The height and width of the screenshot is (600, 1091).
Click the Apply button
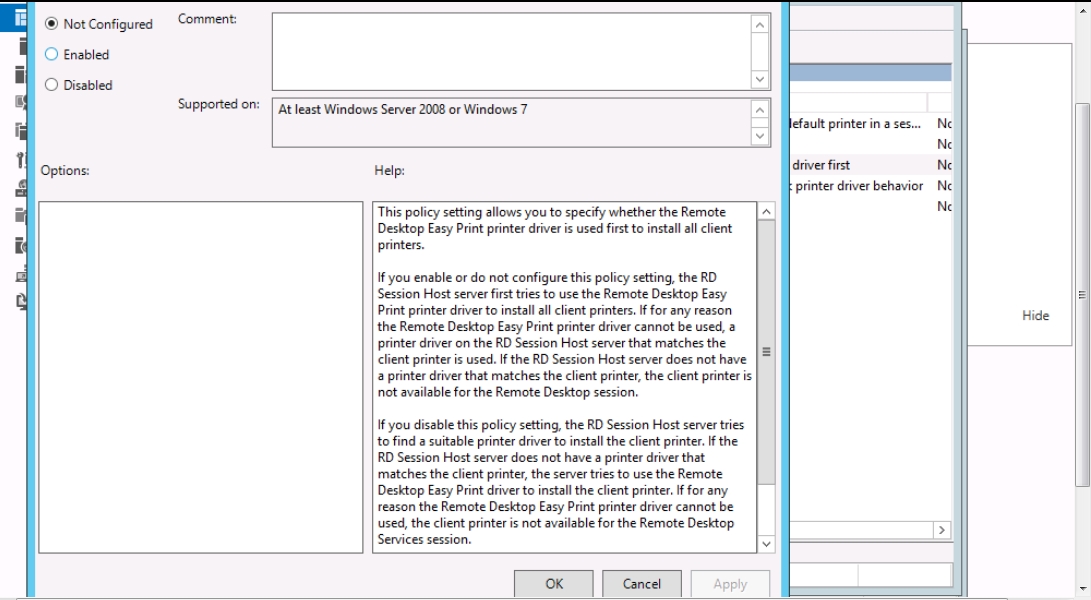click(x=730, y=584)
